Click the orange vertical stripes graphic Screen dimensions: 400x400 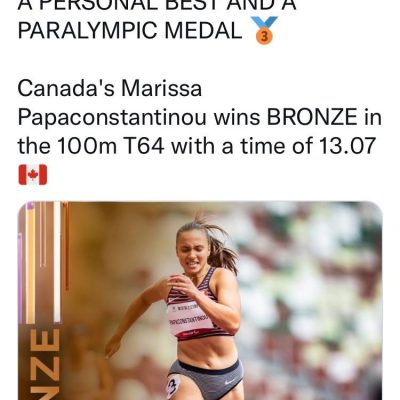pyautogui.click(x=31, y=262)
